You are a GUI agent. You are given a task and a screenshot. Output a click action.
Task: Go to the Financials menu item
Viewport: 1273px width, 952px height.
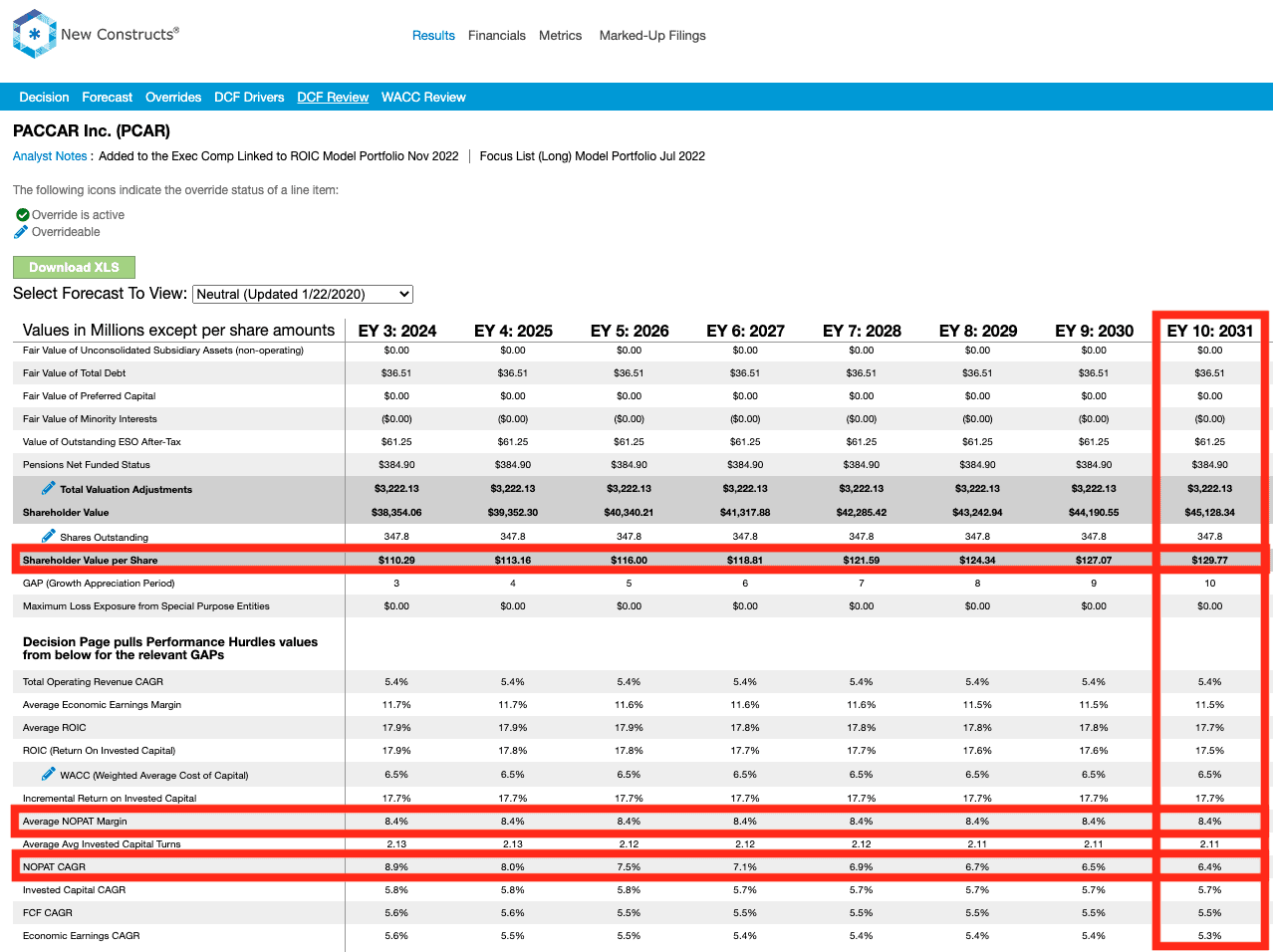(x=497, y=35)
